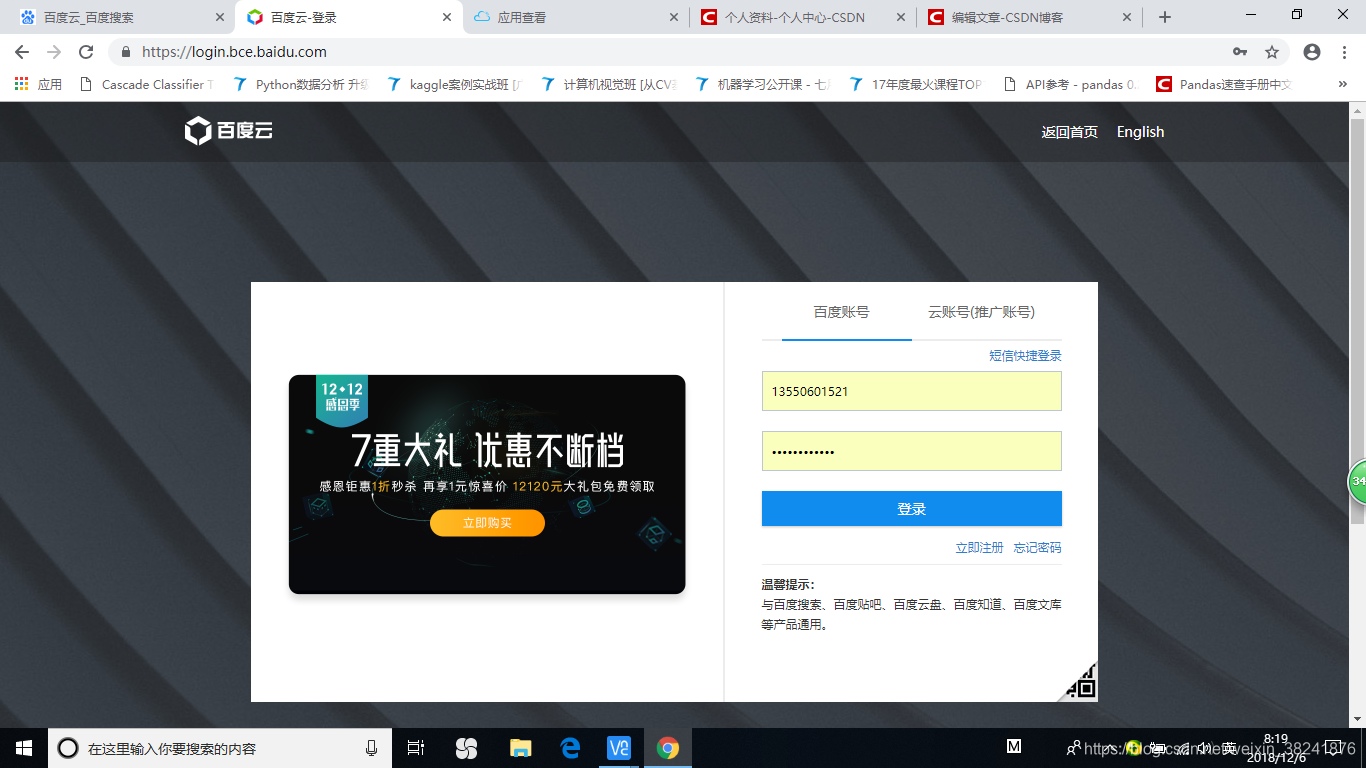This screenshot has height=768, width=1366.
Task: Click the blue 登录 button
Action: [x=912, y=508]
